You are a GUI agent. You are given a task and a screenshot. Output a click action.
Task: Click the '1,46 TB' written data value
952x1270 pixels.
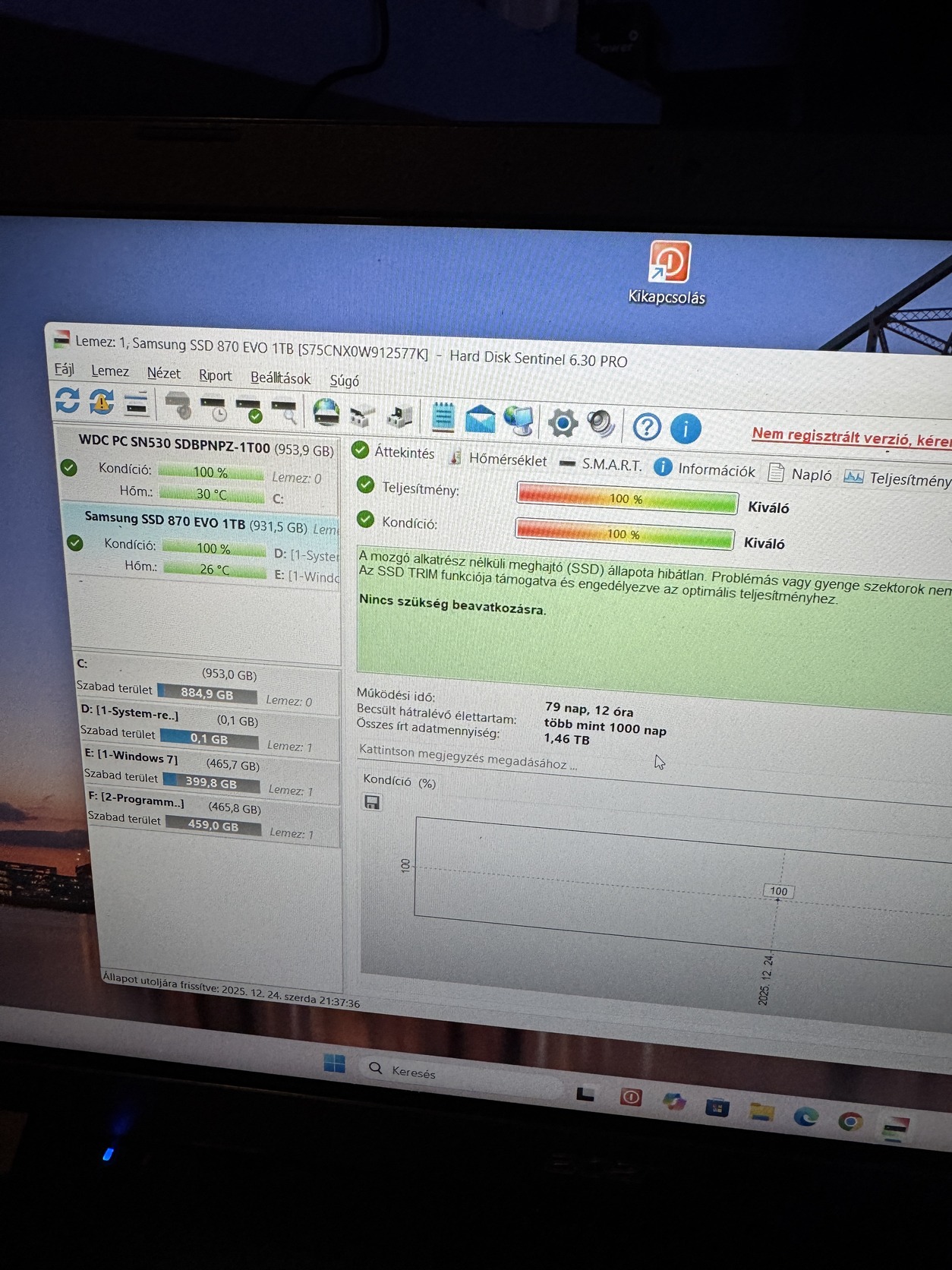pyautogui.click(x=566, y=738)
